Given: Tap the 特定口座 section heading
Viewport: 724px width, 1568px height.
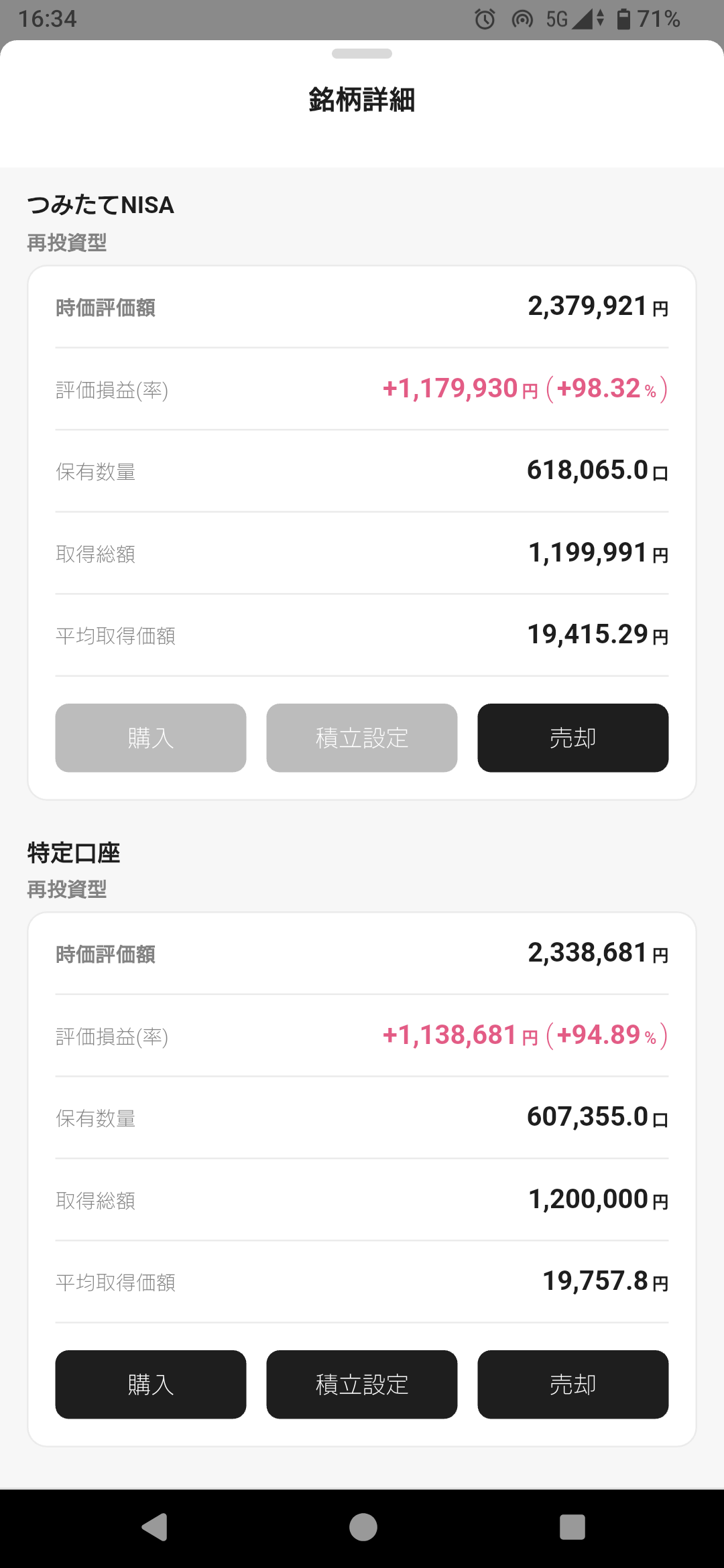Looking at the screenshot, I should pyautogui.click(x=74, y=852).
